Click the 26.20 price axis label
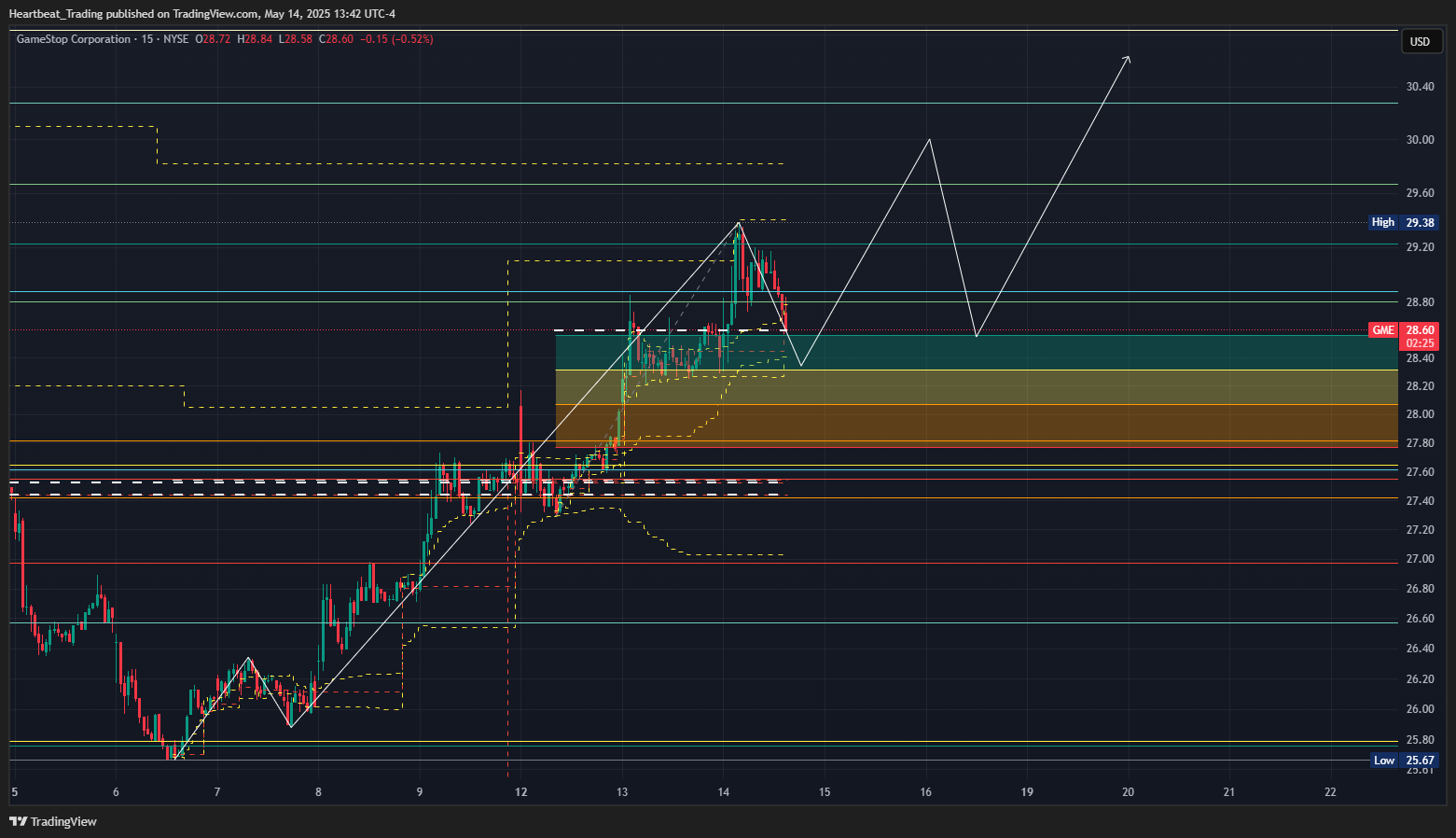Screen dimensions: 1456x838 (x=1420, y=679)
